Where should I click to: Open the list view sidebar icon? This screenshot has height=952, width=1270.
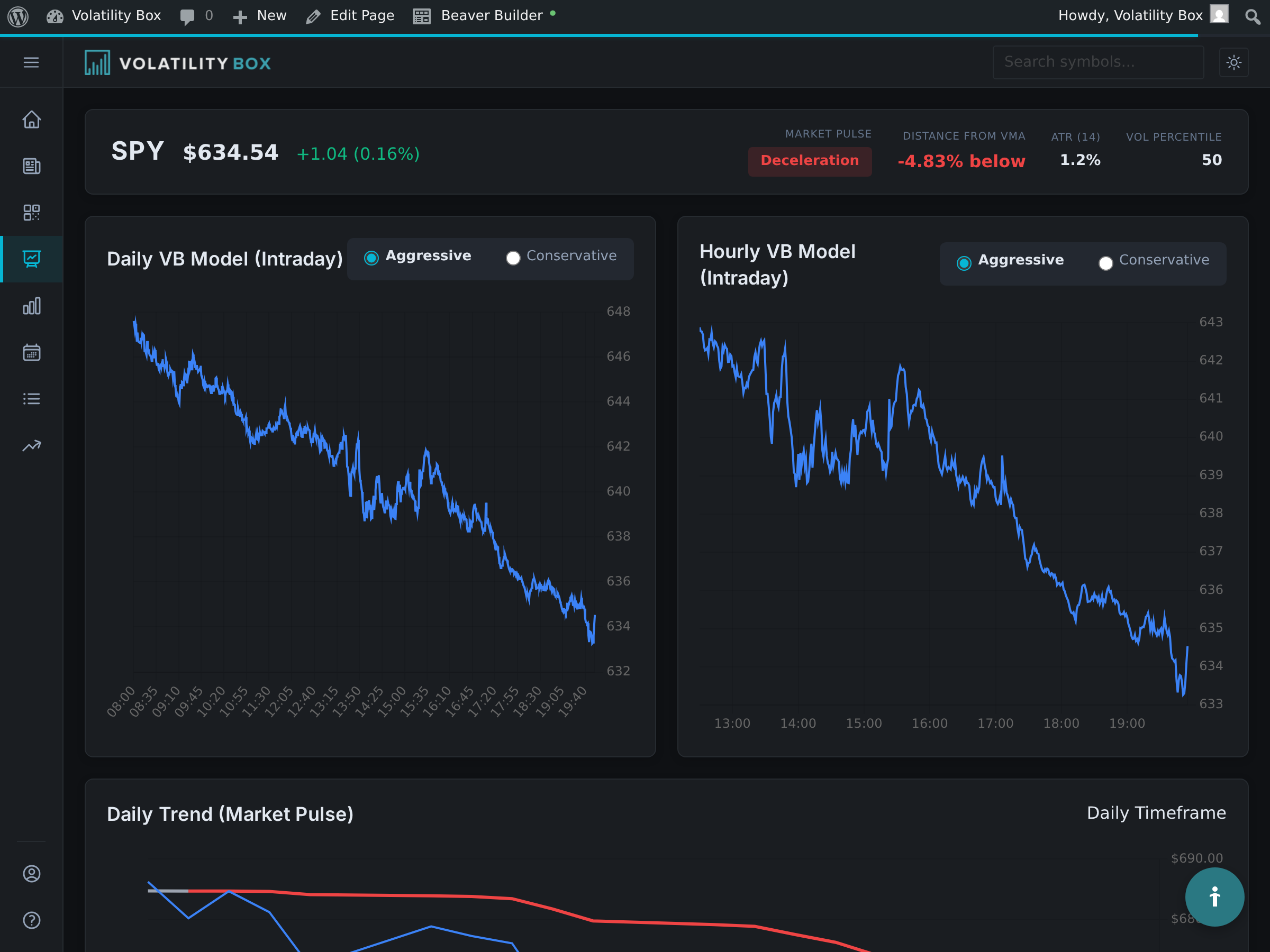pos(32,399)
